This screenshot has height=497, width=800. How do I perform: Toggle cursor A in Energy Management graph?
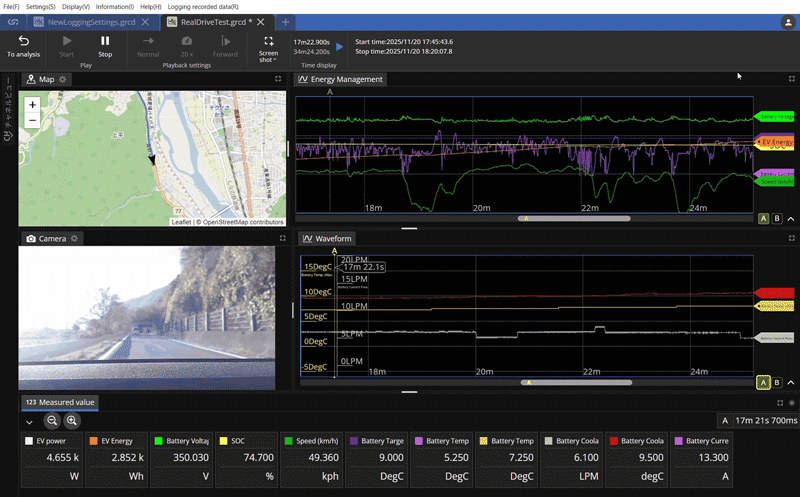(x=763, y=218)
